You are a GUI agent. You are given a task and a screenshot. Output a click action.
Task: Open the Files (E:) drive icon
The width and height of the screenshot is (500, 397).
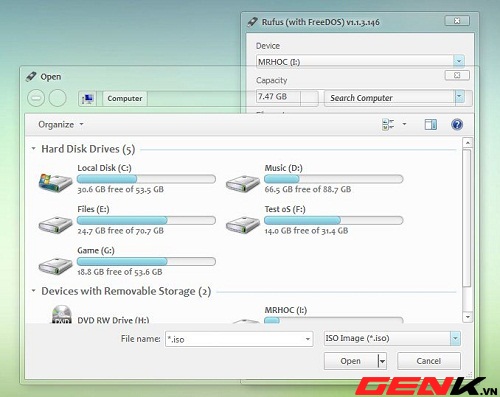[55, 224]
